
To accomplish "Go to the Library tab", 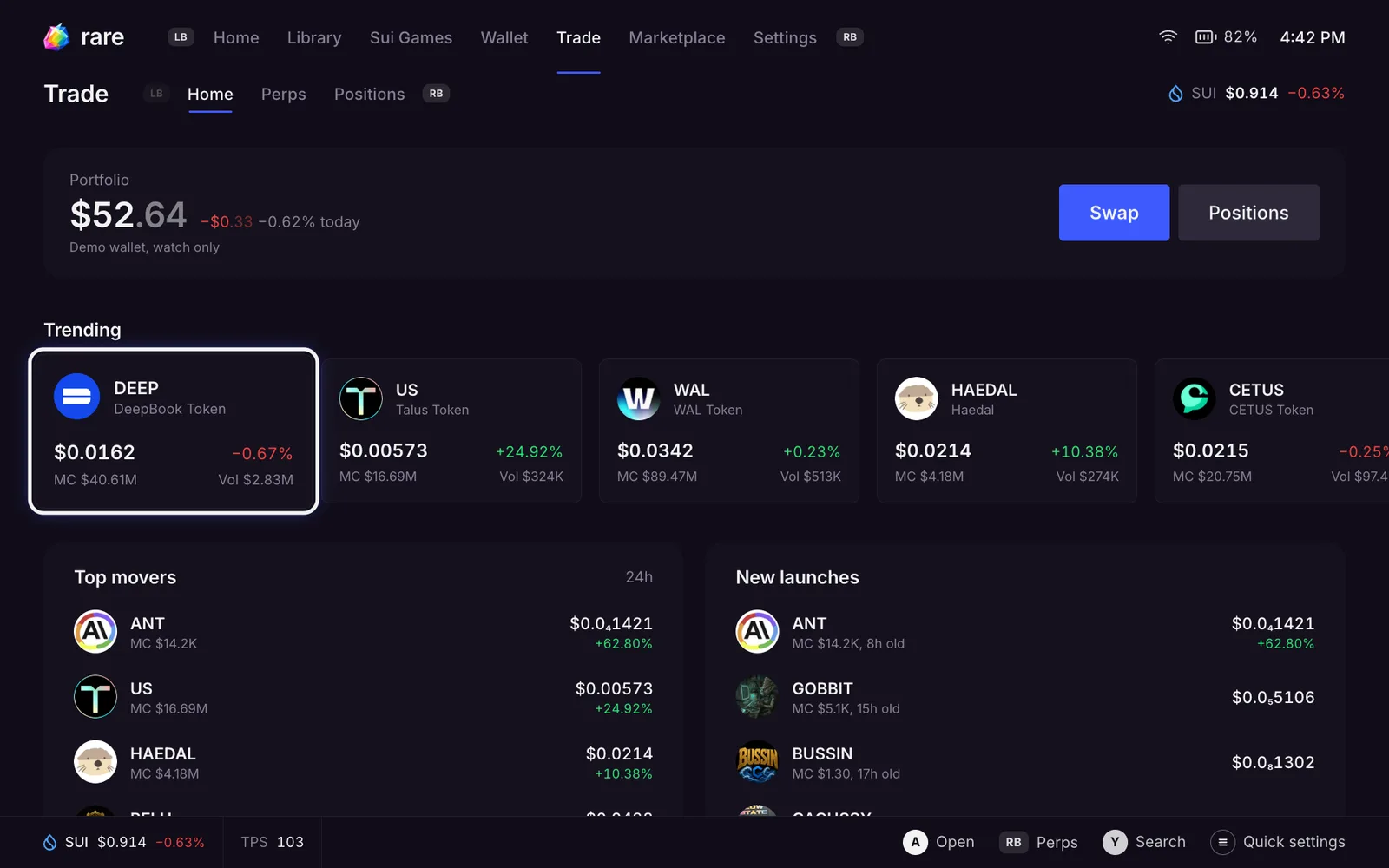I will click(x=314, y=37).
